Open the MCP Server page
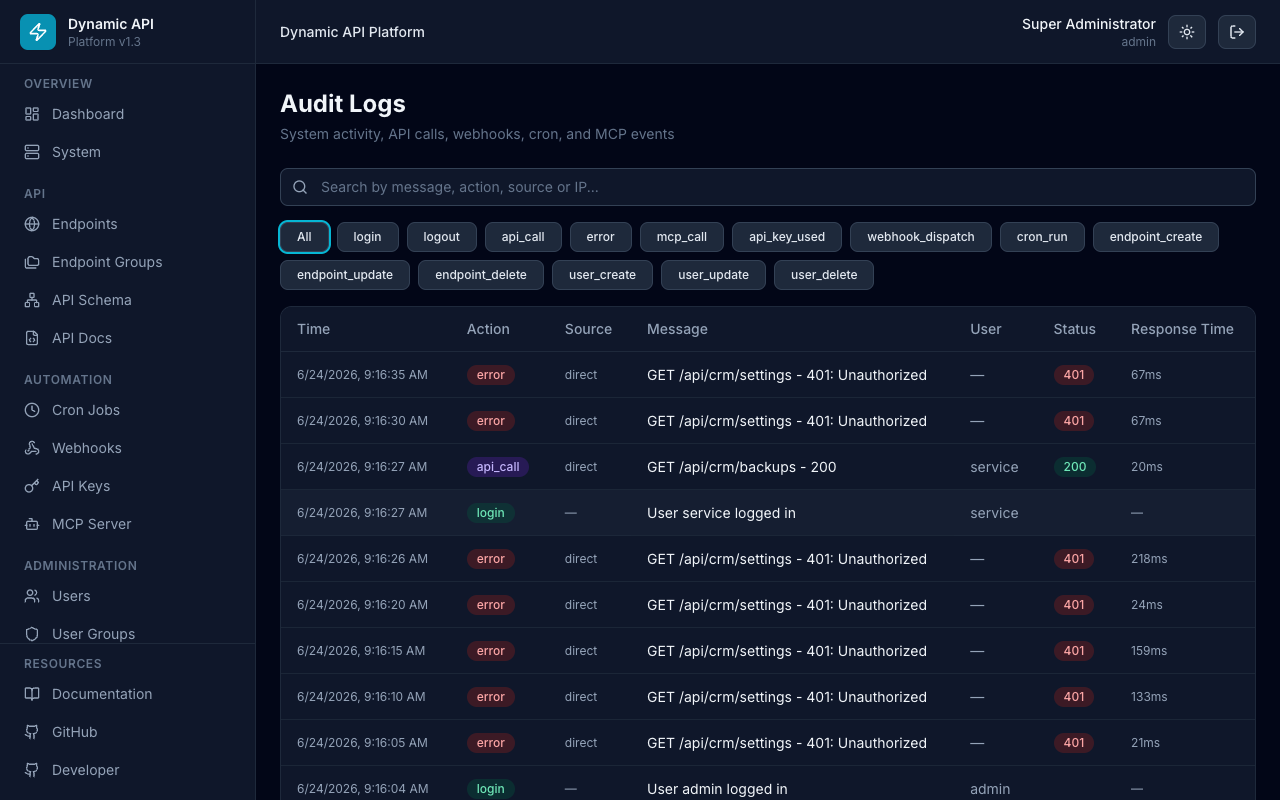Image resolution: width=1280 pixels, height=800 pixels. point(127,524)
